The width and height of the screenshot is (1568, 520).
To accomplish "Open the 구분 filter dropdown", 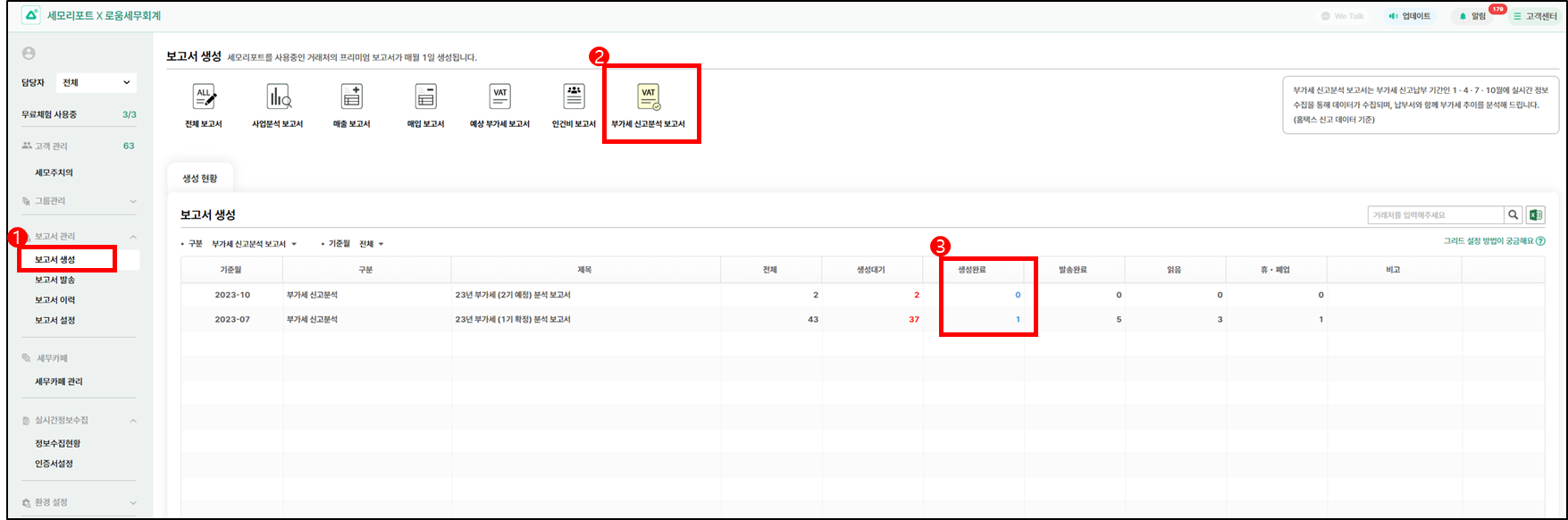I will coord(255,244).
